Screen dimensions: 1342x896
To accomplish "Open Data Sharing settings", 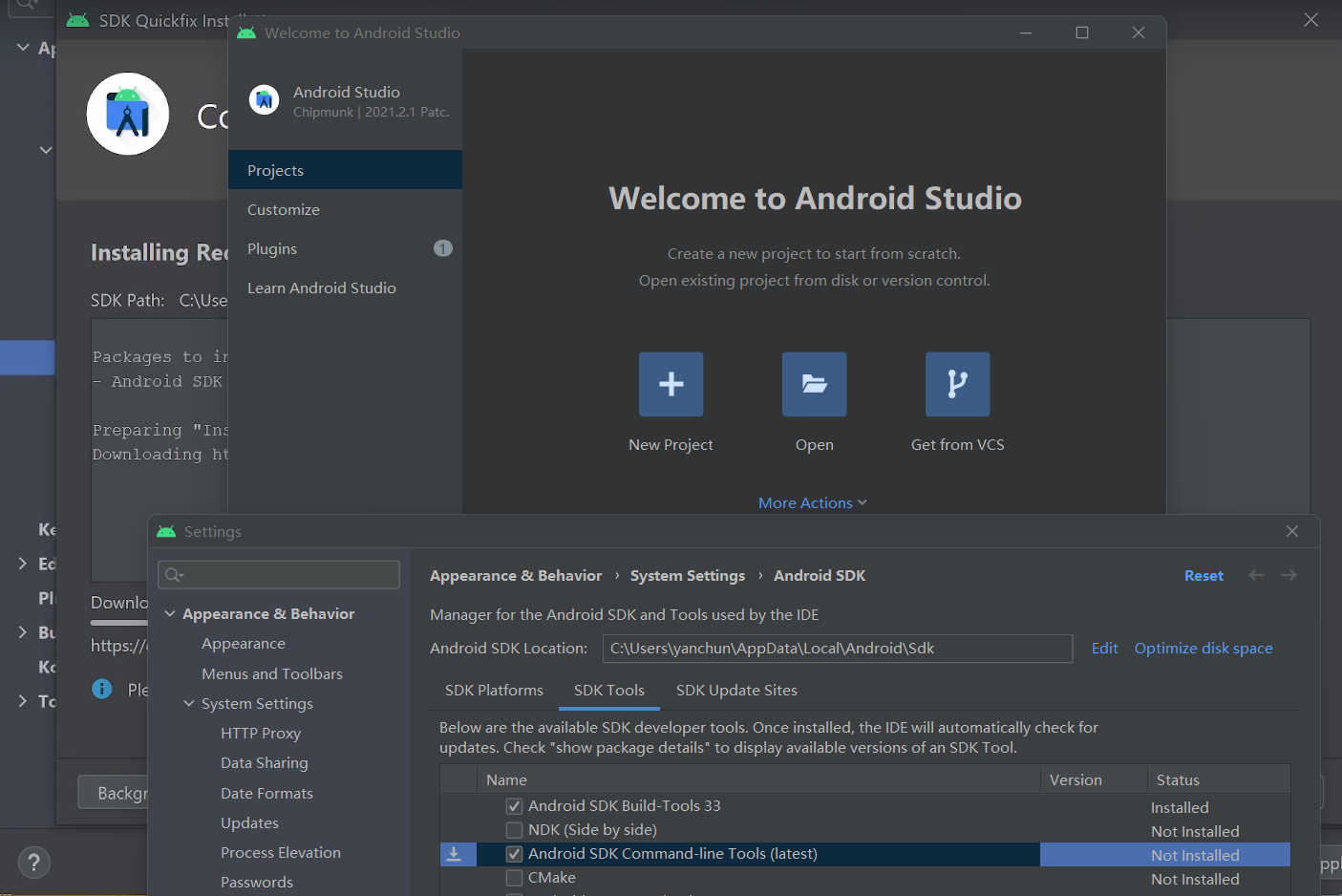I will click(x=265, y=762).
